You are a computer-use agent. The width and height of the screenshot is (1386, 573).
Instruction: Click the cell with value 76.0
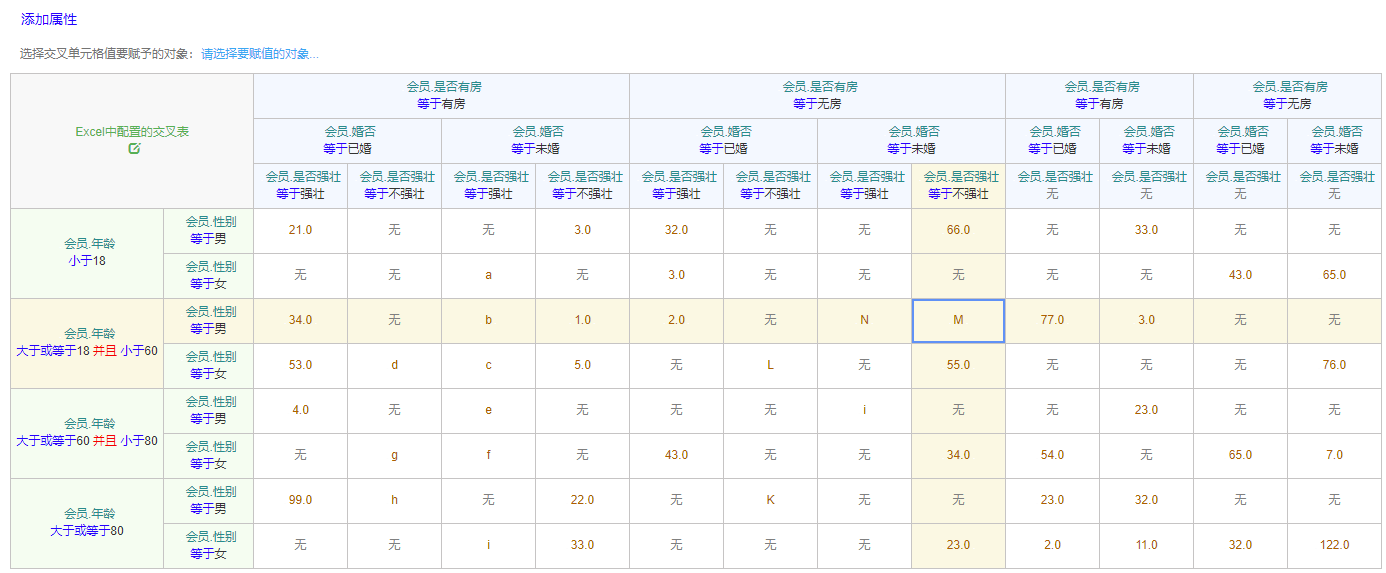1334,366
